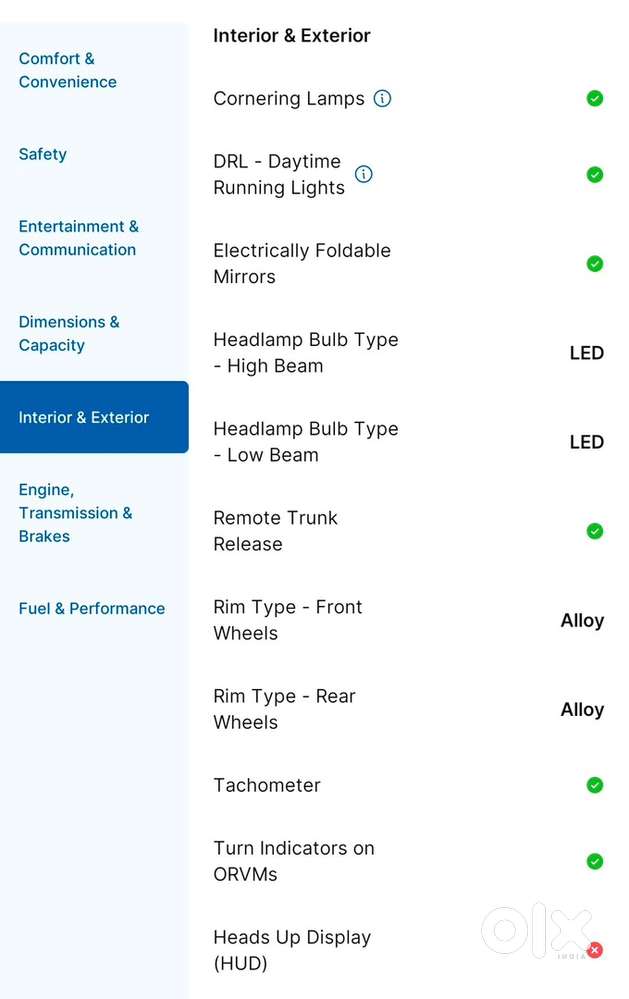Open the Comfort & Convenience tab
Image resolution: width=629 pixels, height=999 pixels.
click(x=68, y=70)
